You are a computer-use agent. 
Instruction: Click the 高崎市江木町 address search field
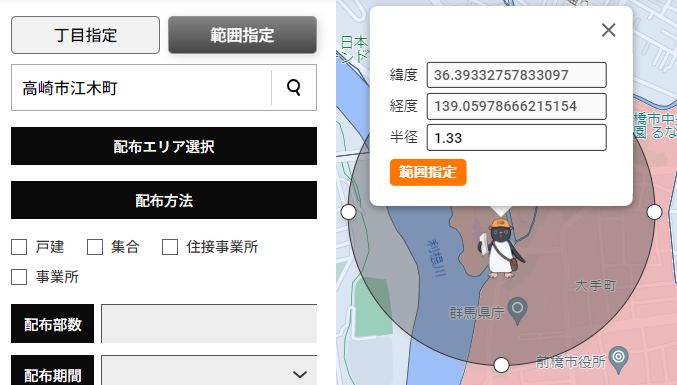(141, 88)
